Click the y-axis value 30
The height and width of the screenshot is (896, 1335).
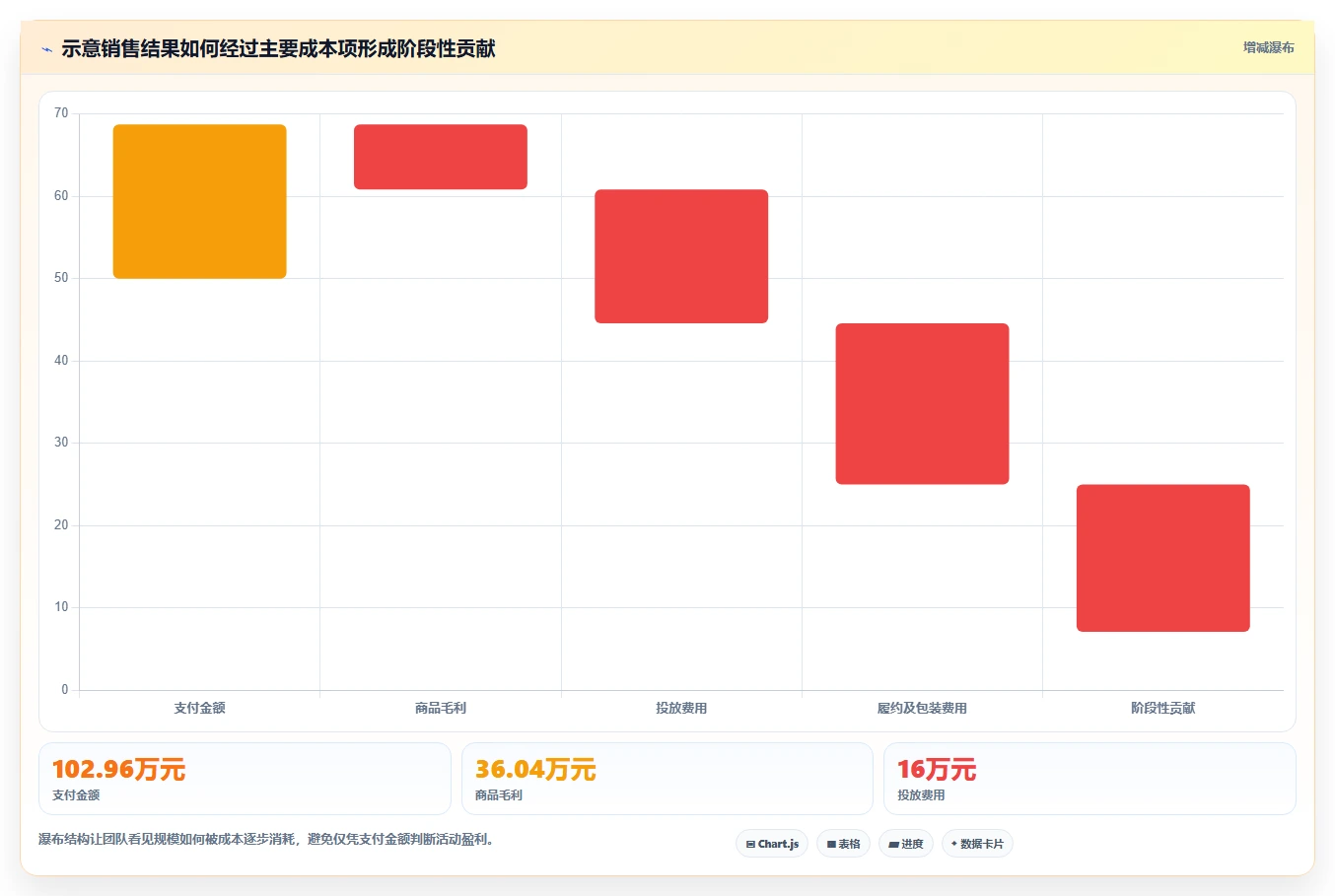tap(61, 443)
